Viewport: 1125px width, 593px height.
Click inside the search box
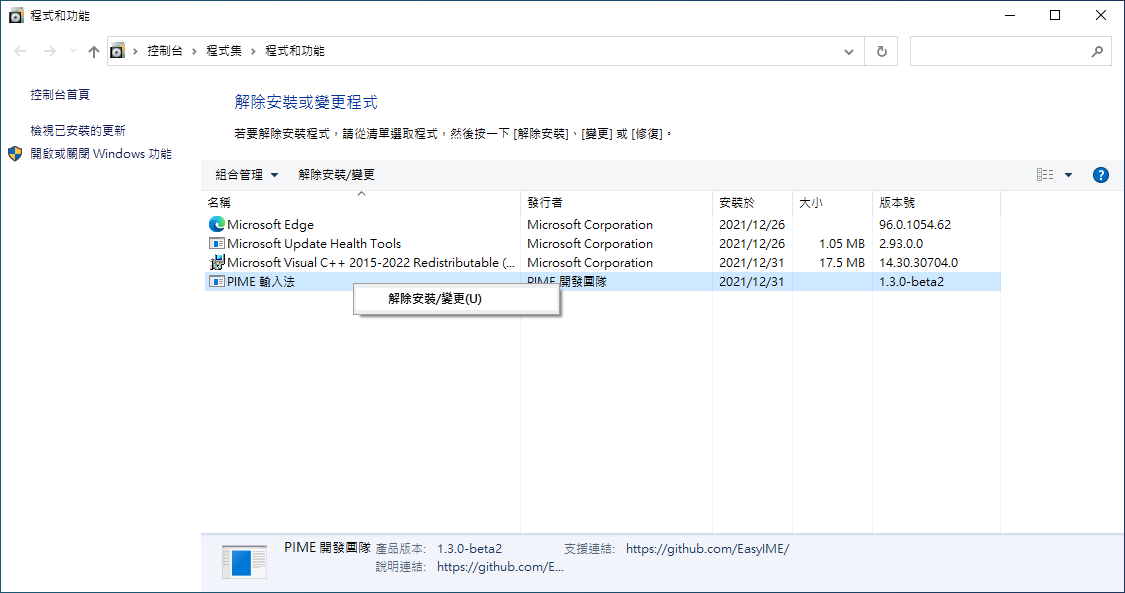pos(1000,50)
